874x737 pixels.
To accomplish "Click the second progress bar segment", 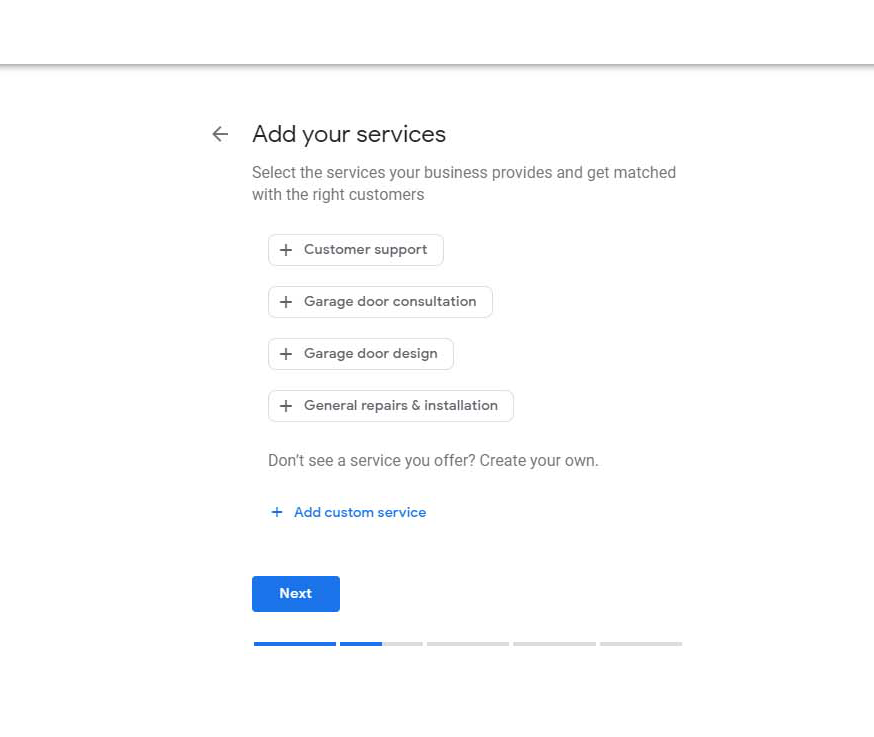I will pyautogui.click(x=381, y=644).
